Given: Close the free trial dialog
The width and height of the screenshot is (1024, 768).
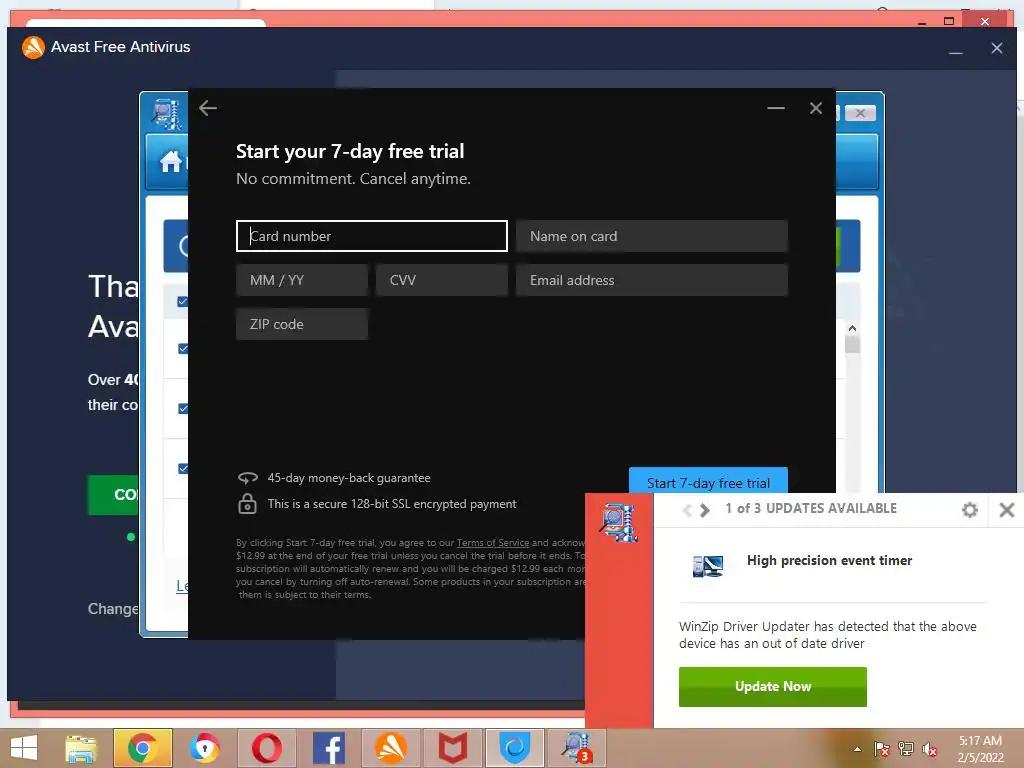Looking at the screenshot, I should click(816, 108).
